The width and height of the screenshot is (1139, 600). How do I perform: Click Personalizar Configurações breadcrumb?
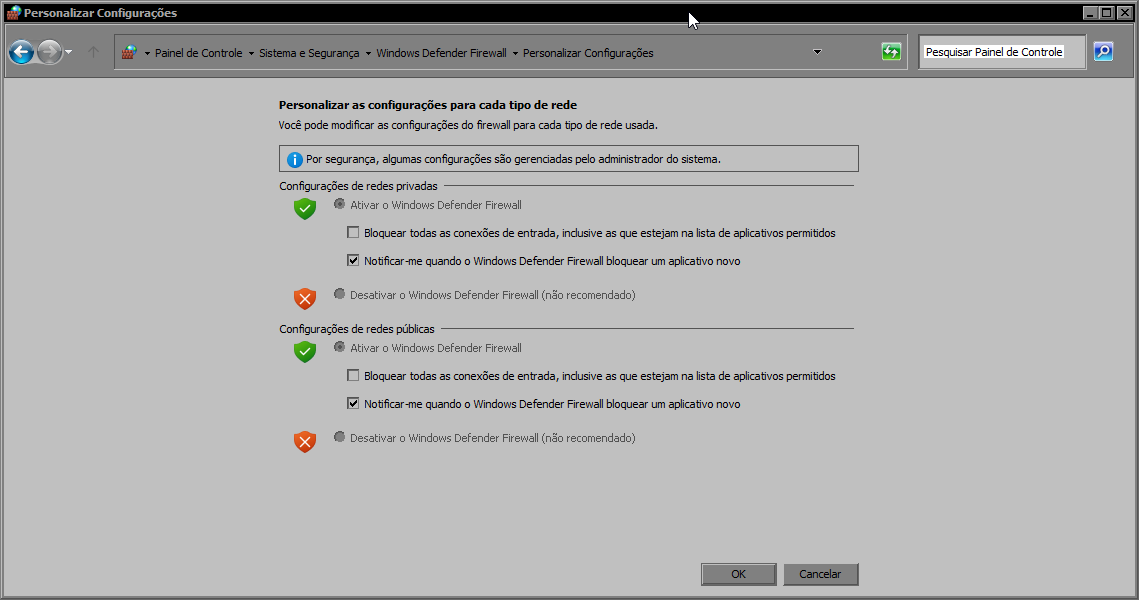click(588, 53)
